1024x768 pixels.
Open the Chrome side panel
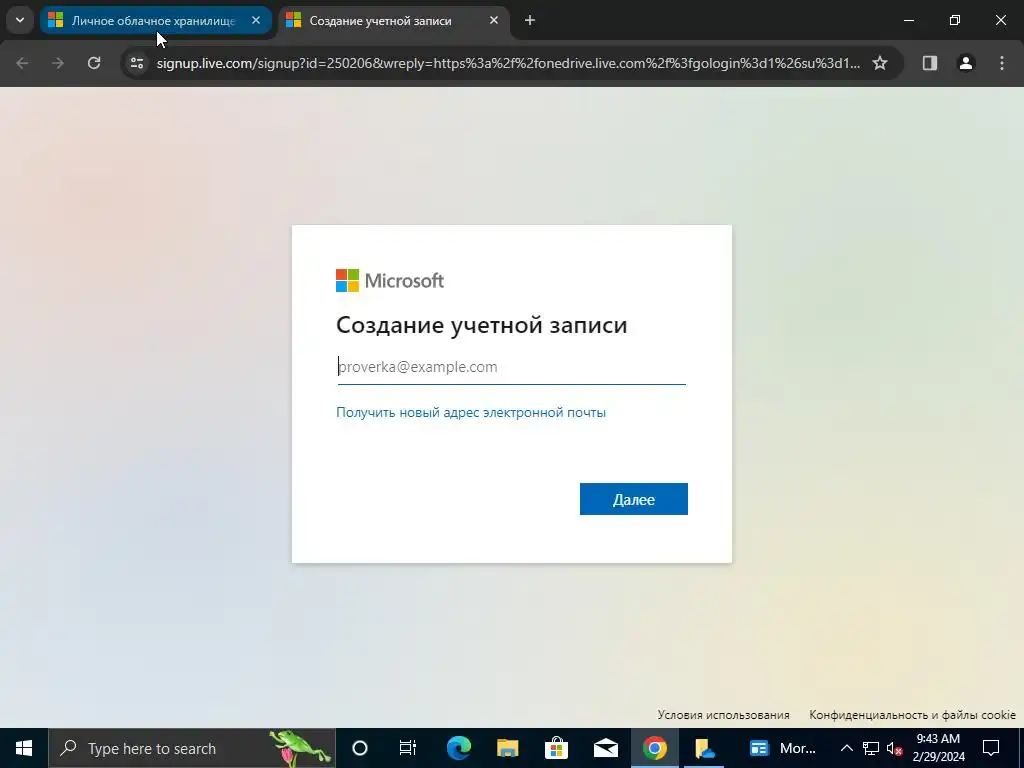click(x=930, y=63)
